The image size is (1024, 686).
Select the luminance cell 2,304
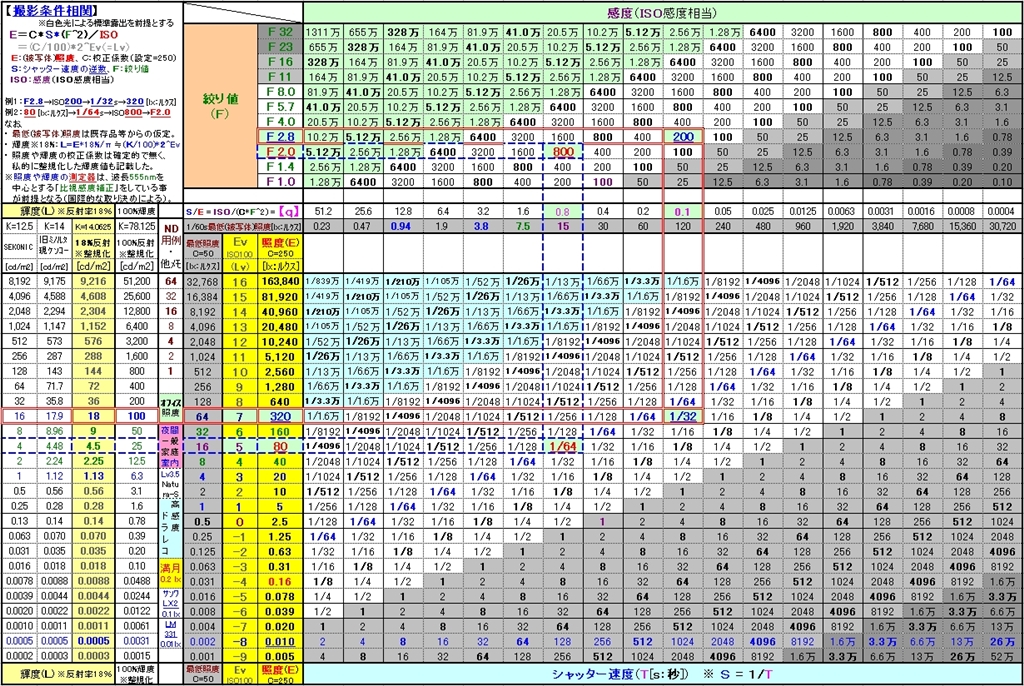pyautogui.click(x=93, y=312)
